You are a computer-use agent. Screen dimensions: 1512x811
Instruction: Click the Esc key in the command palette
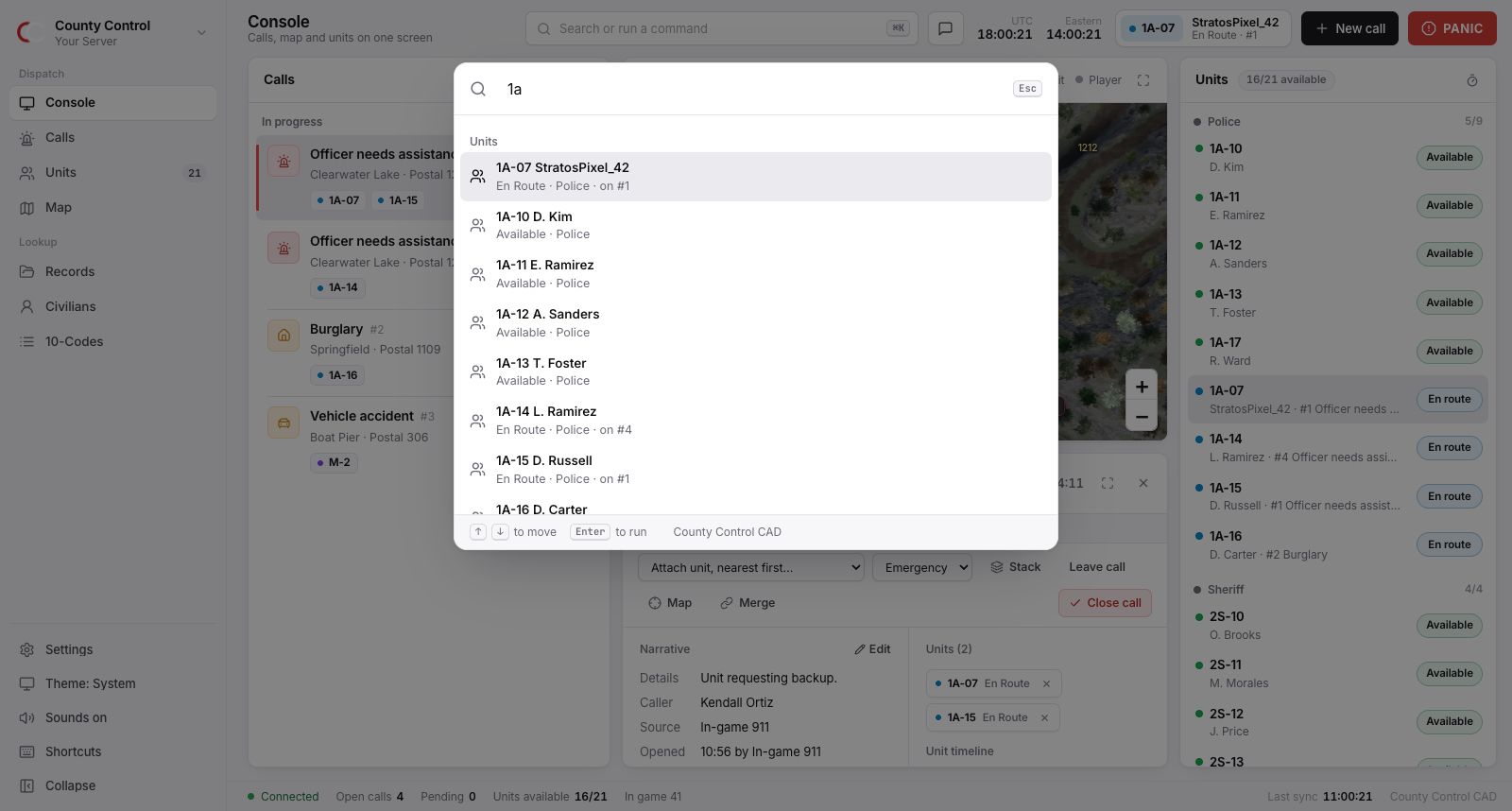pos(1027,89)
